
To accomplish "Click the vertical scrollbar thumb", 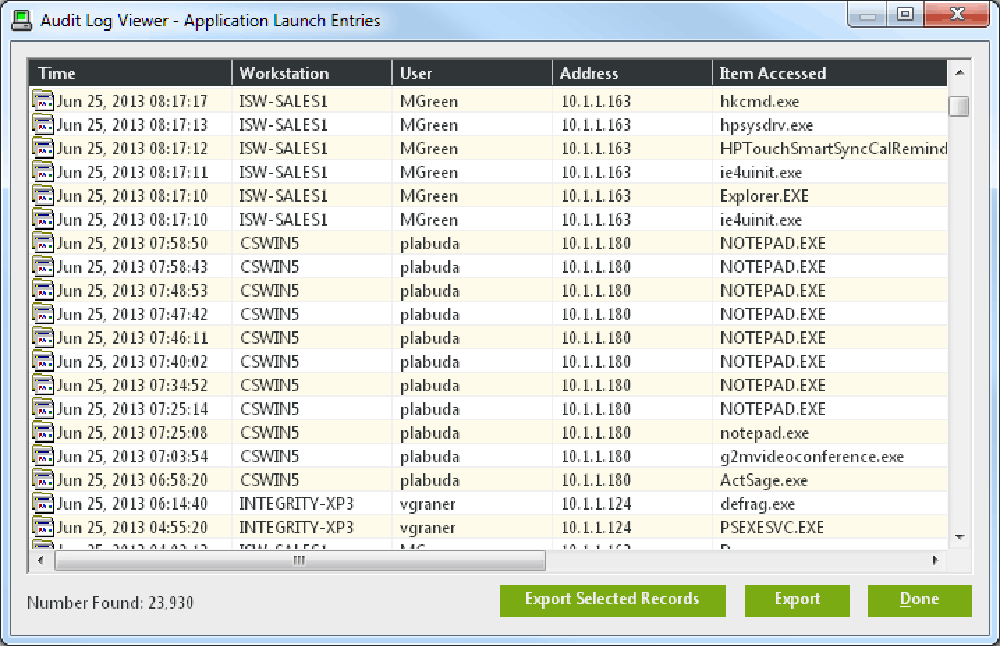I will click(x=959, y=106).
